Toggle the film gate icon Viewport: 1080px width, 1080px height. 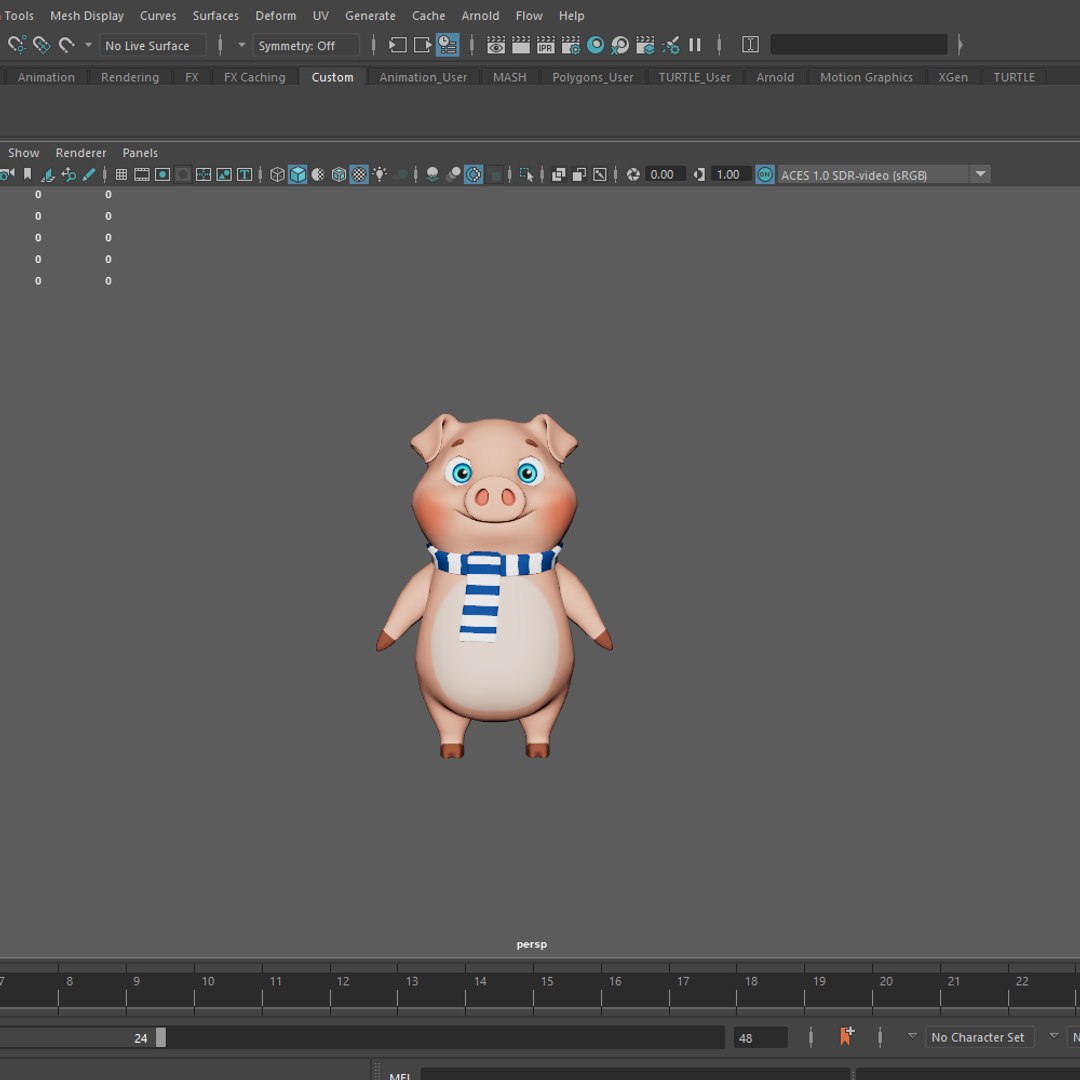(x=142, y=174)
